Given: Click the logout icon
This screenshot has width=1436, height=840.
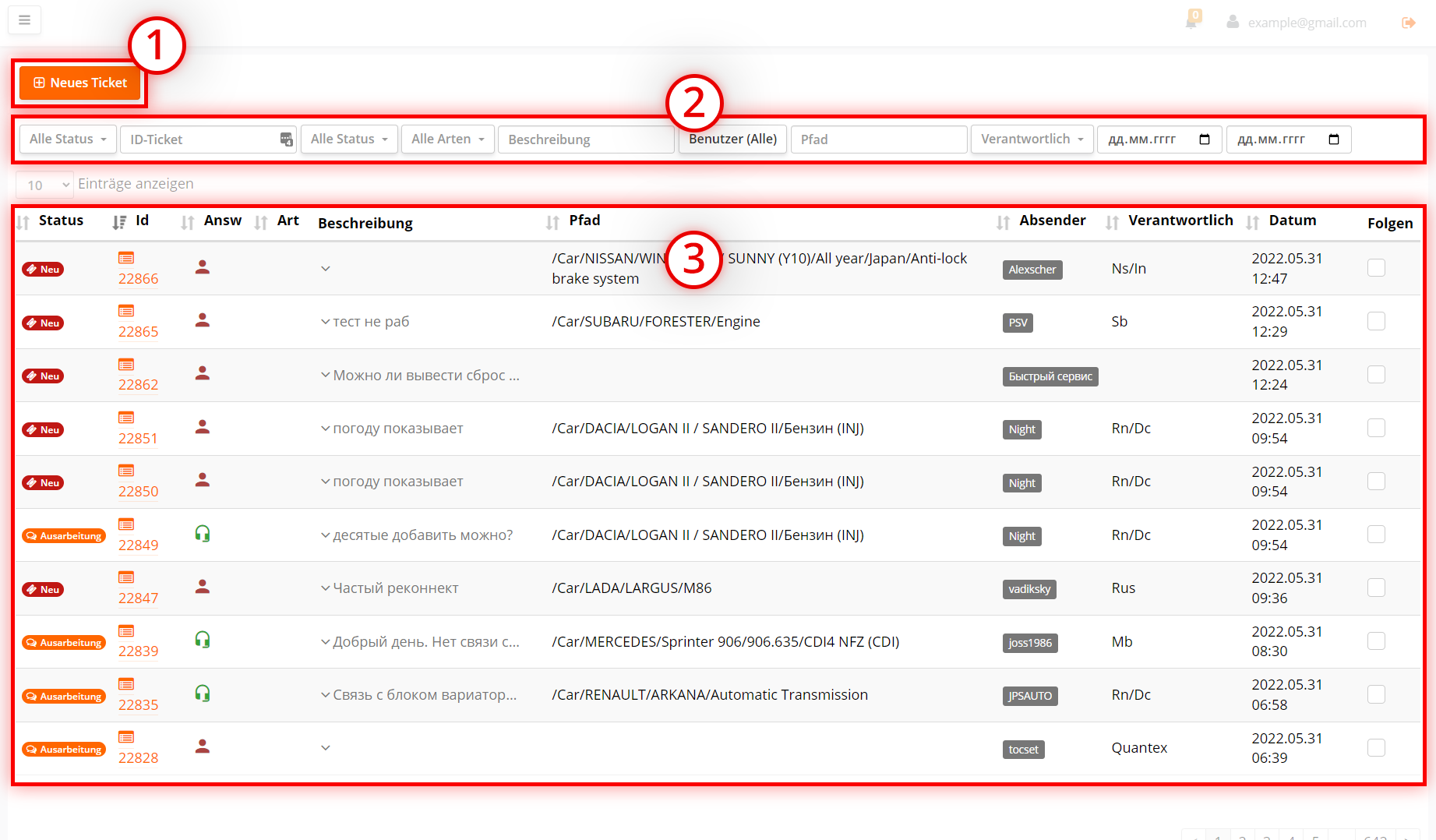Looking at the screenshot, I should click(x=1408, y=23).
